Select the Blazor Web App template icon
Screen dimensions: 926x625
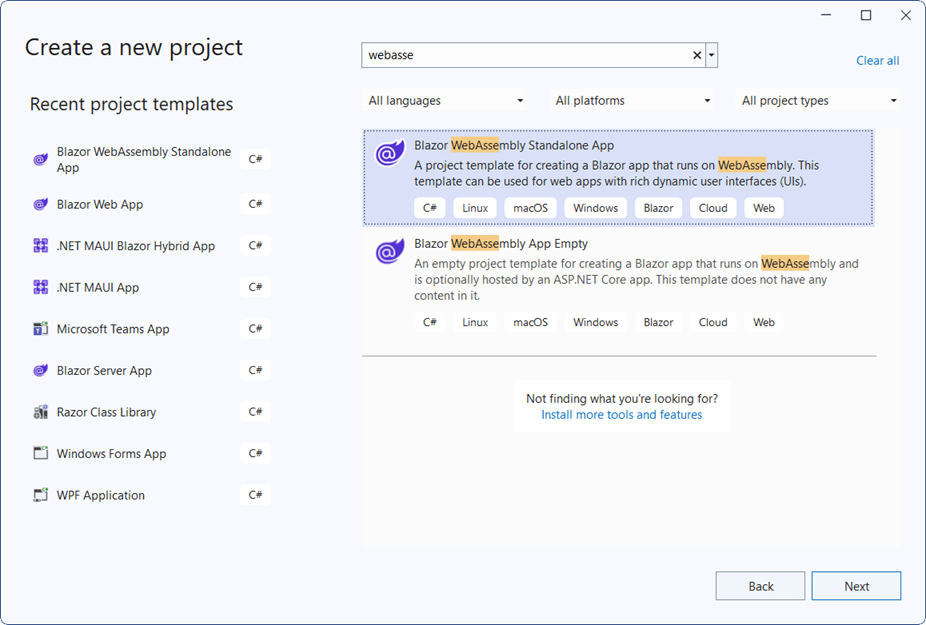tap(40, 203)
